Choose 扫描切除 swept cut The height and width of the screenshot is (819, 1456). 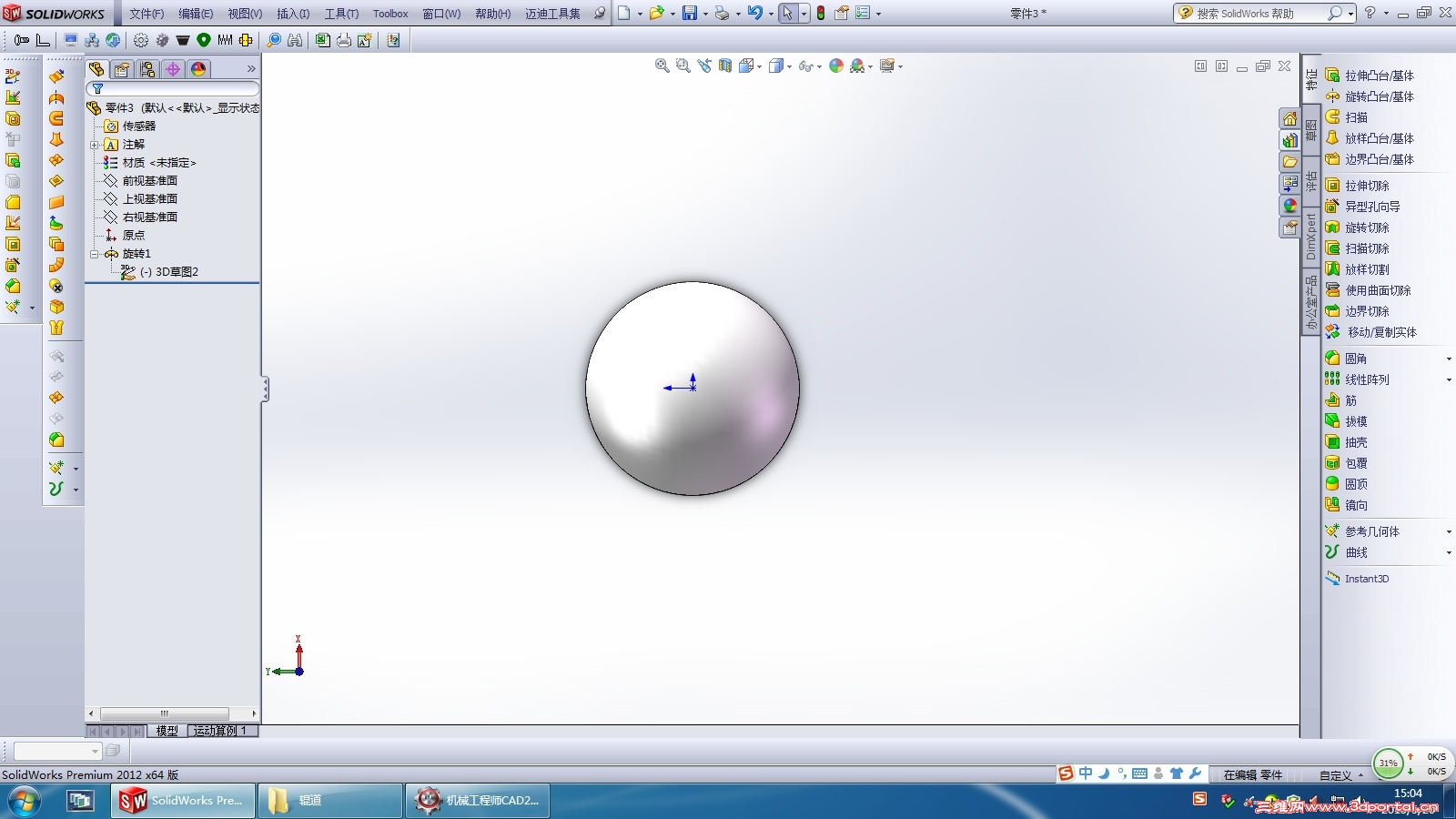[1358, 248]
